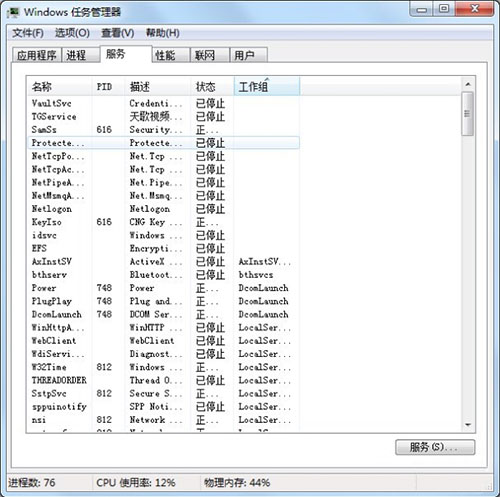Open the 帮助(H) menu
The width and height of the screenshot is (500, 497).
click(x=163, y=33)
